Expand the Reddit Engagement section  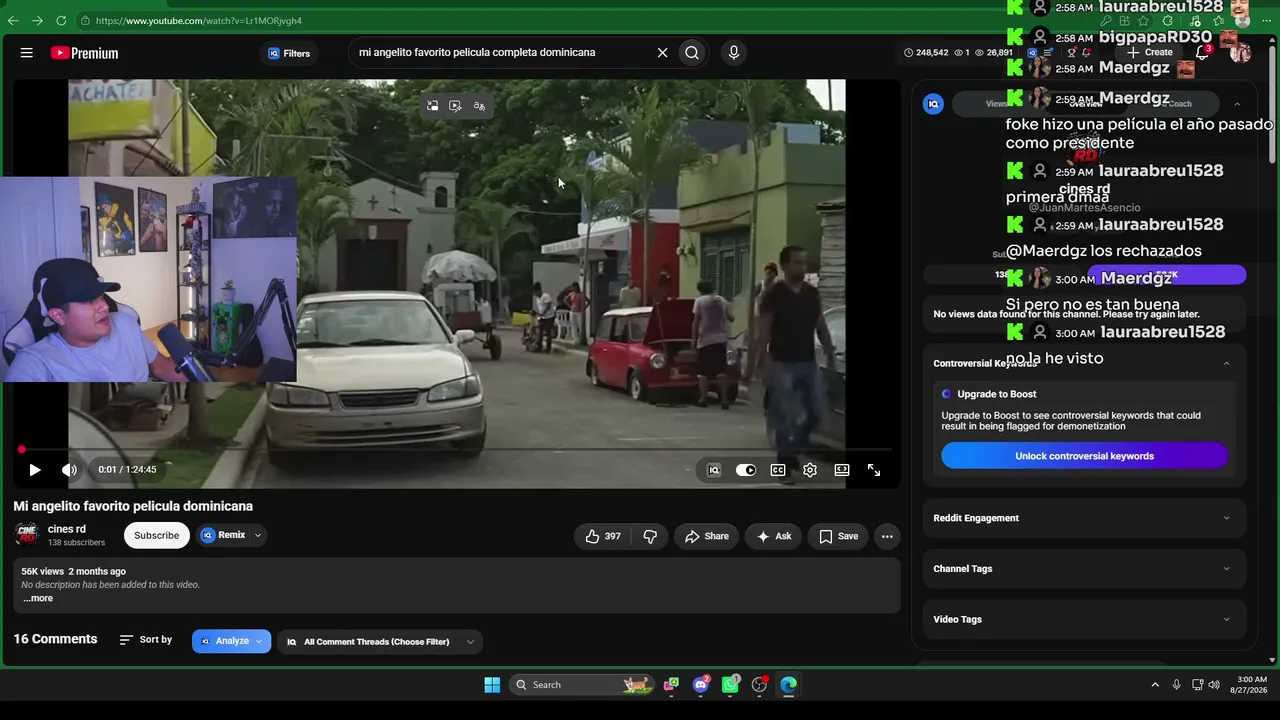[x=1085, y=518]
